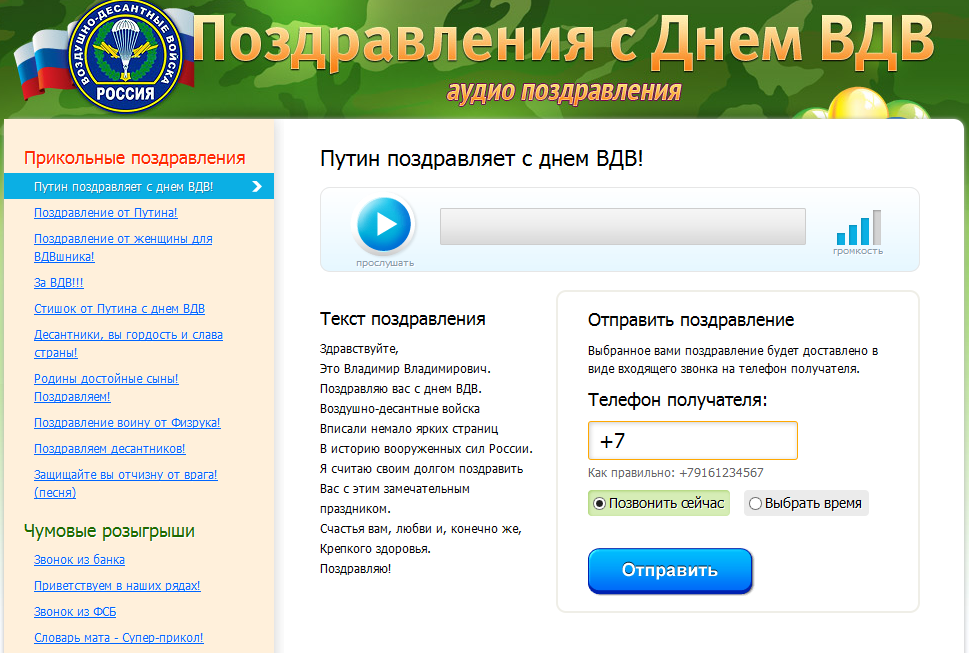Open 'Десантники, вы гордость и слава страны!' link
969x653 pixels.
coord(129,343)
